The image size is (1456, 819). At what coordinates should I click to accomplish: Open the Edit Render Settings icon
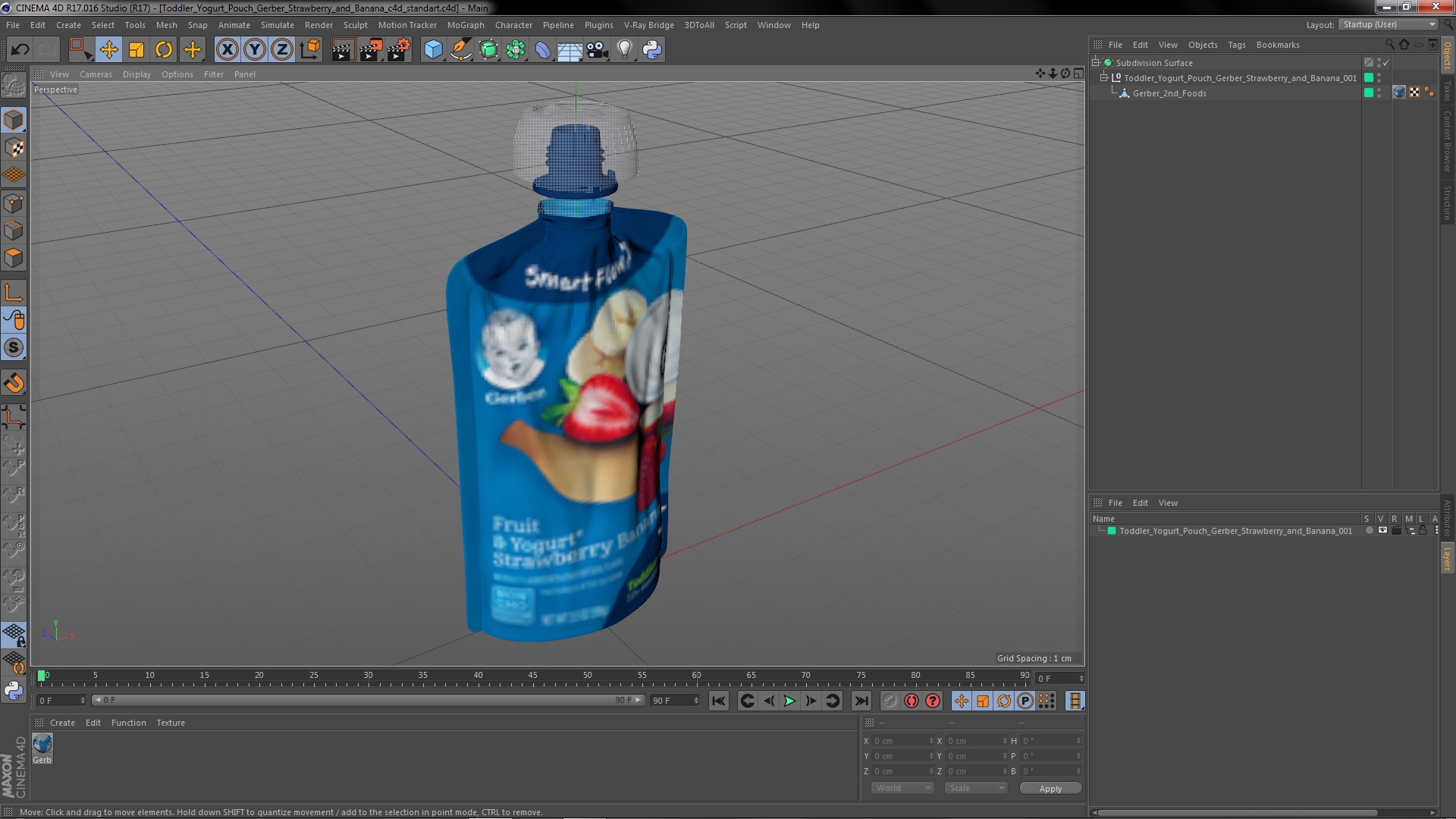399,50
